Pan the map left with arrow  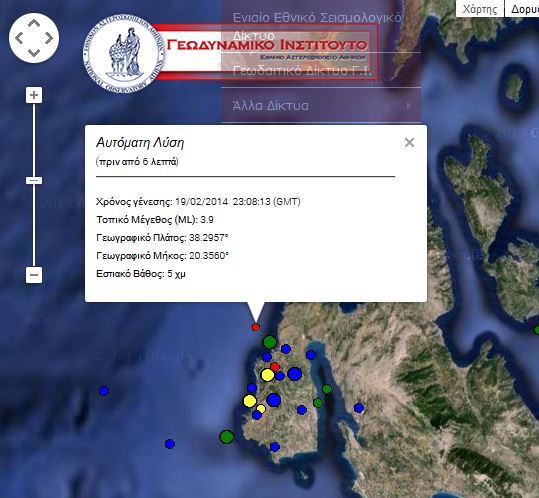(x=19, y=38)
